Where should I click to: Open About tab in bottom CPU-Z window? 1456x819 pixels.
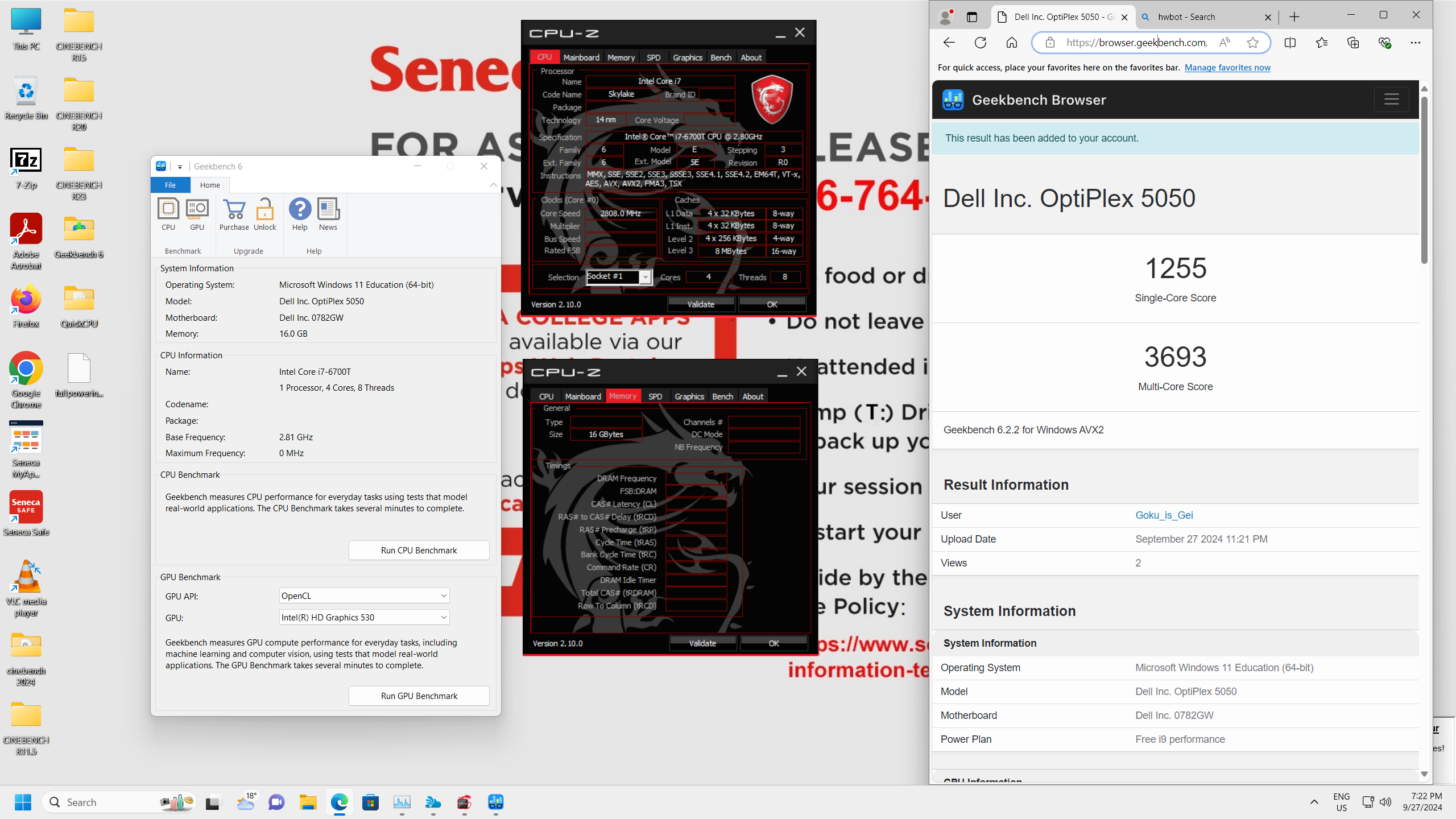pos(752,396)
